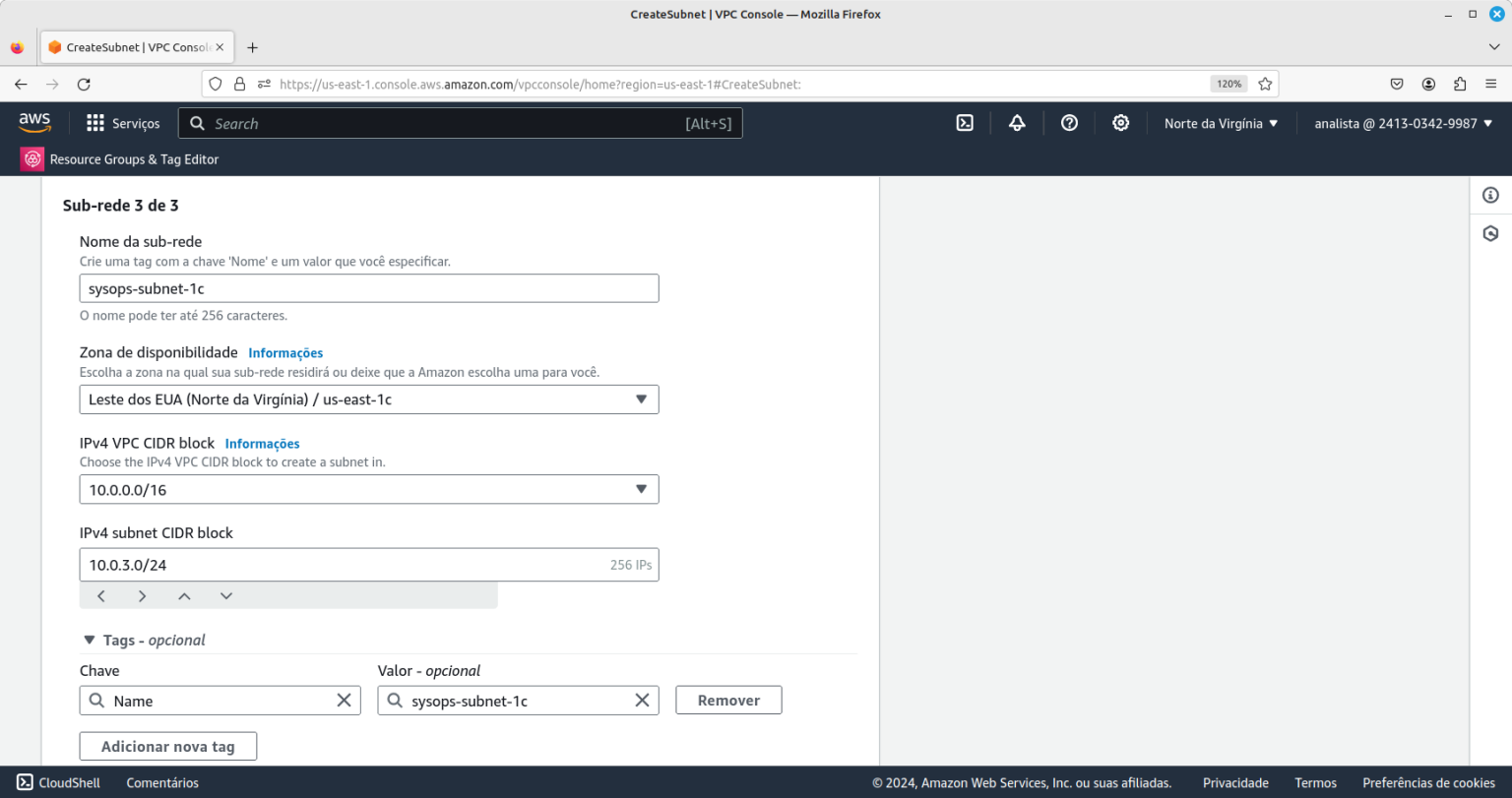The height and width of the screenshot is (798, 1512).
Task: Open the info panel icon on right sidebar
Action: (x=1490, y=196)
